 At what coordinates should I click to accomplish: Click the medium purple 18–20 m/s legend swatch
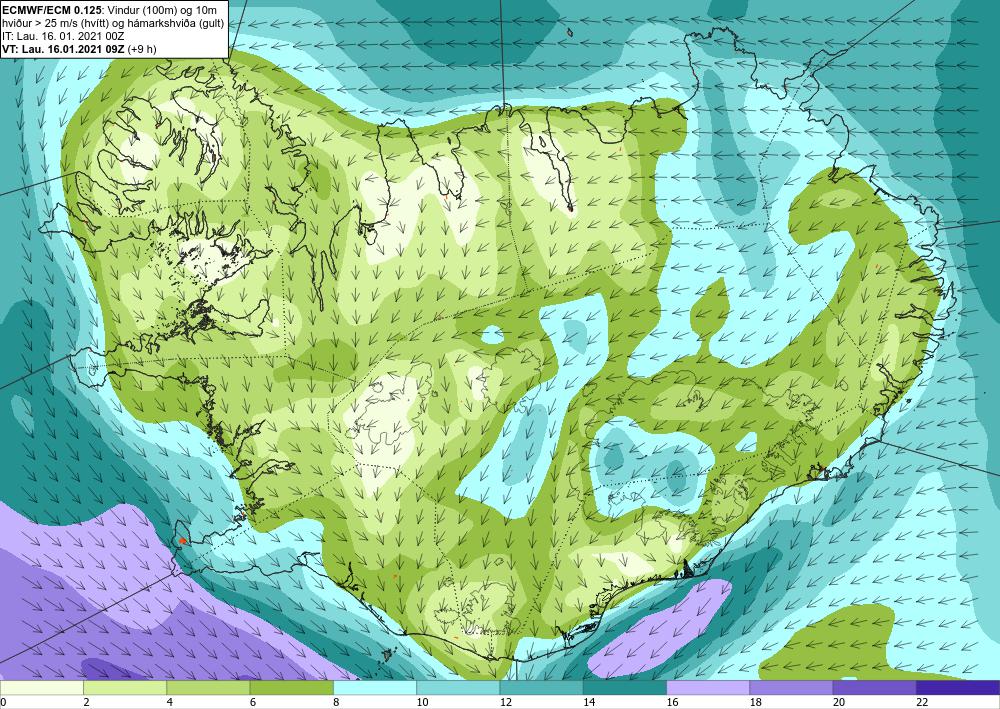[791, 688]
